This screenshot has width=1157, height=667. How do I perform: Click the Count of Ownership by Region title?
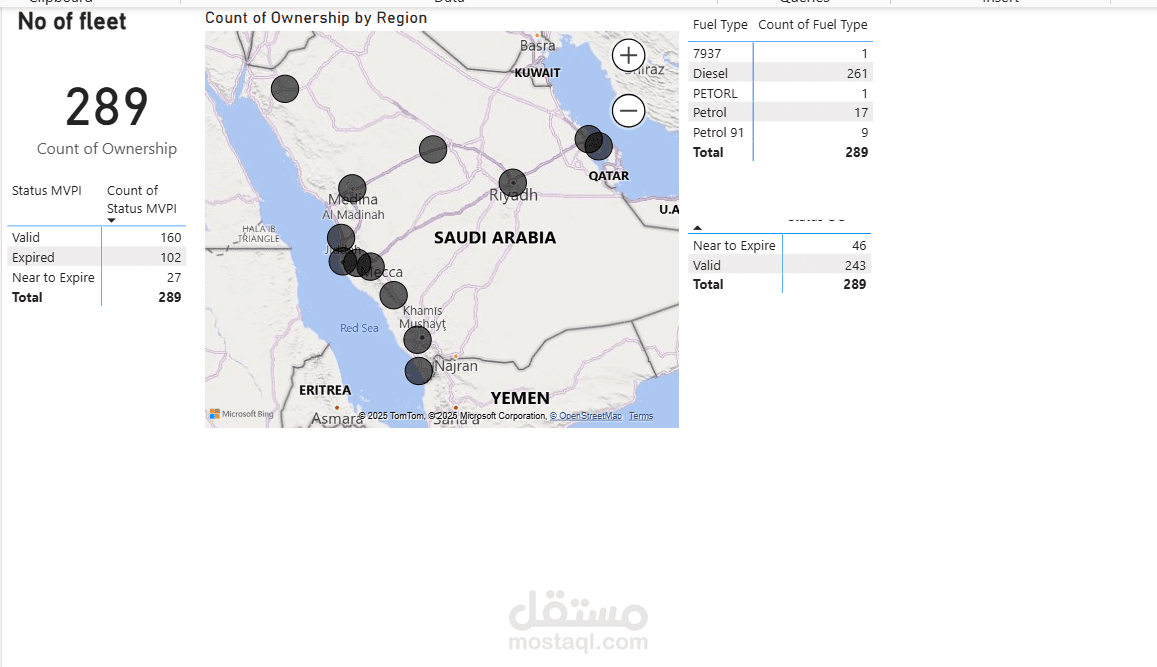click(x=316, y=18)
